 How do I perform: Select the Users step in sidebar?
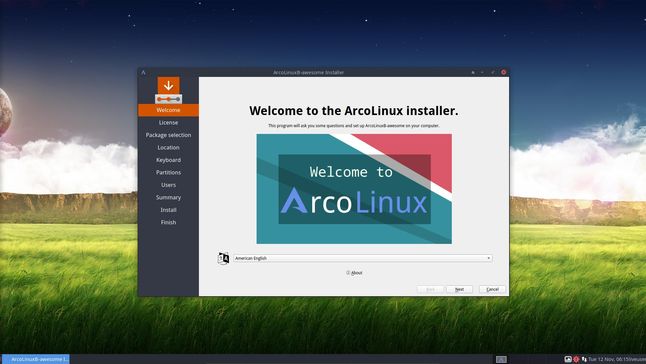[x=168, y=185]
